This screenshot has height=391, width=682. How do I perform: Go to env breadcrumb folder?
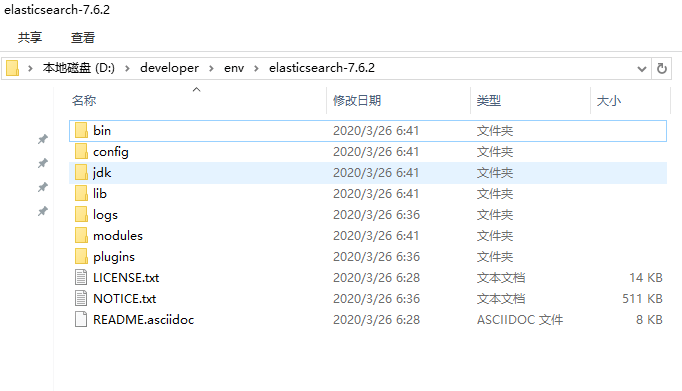[234, 68]
